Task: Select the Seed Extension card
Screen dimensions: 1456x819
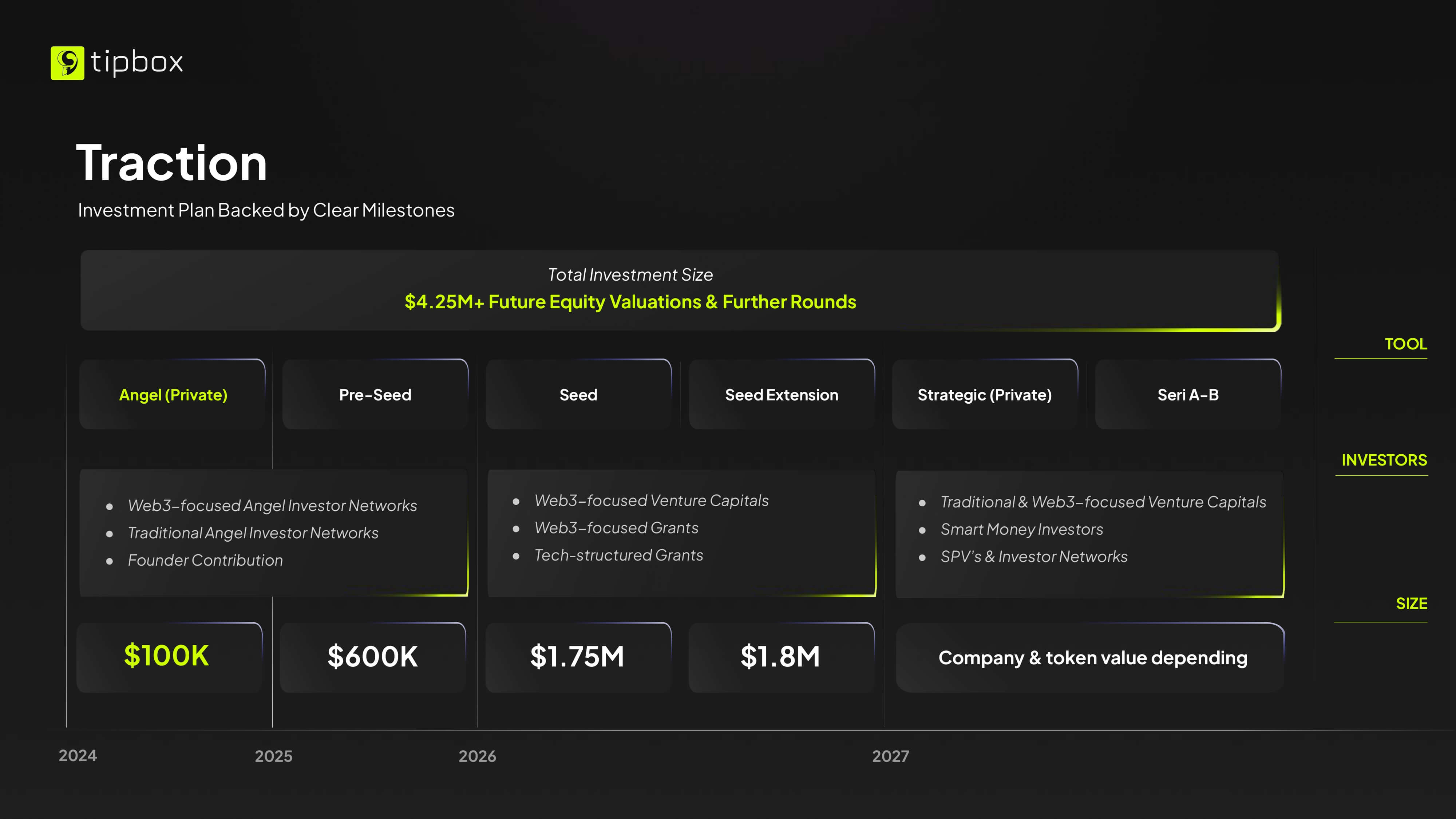Action: 782,395
